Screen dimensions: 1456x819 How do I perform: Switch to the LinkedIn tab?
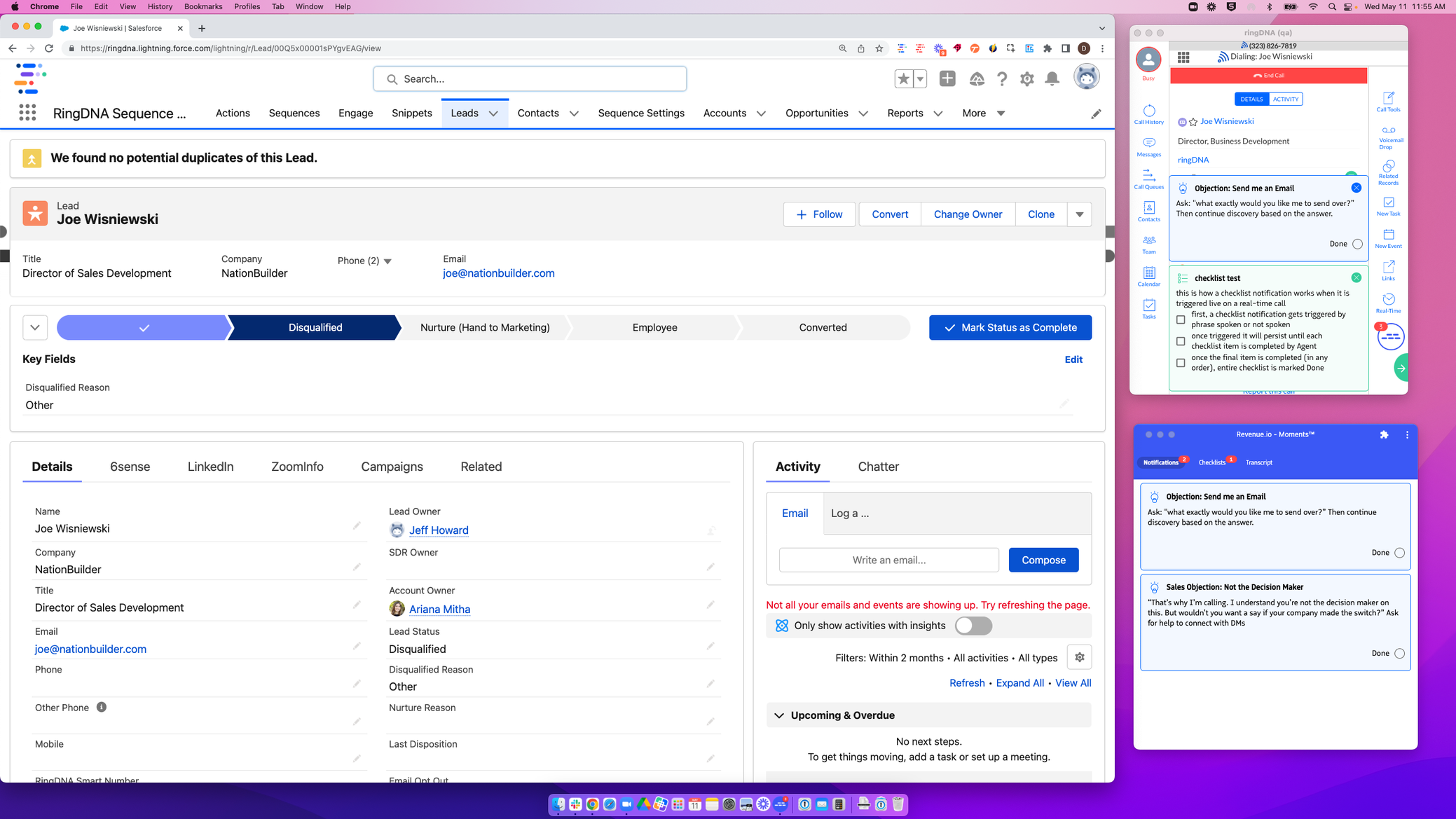point(210,467)
